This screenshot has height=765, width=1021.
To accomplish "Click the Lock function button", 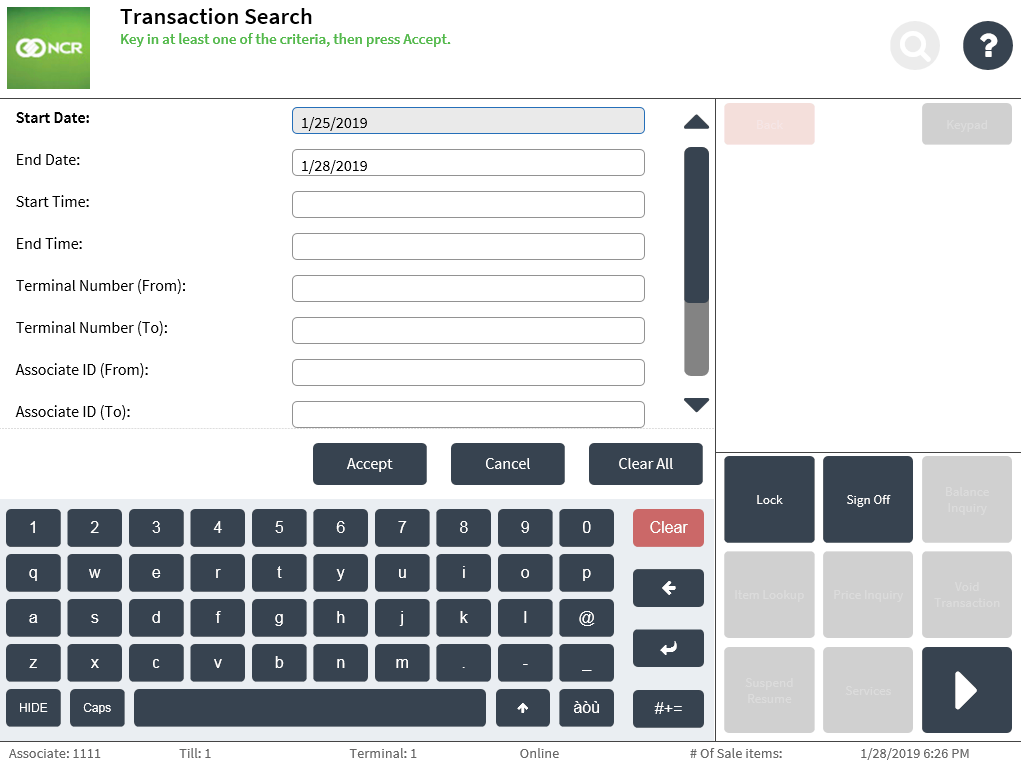I will (x=769, y=500).
